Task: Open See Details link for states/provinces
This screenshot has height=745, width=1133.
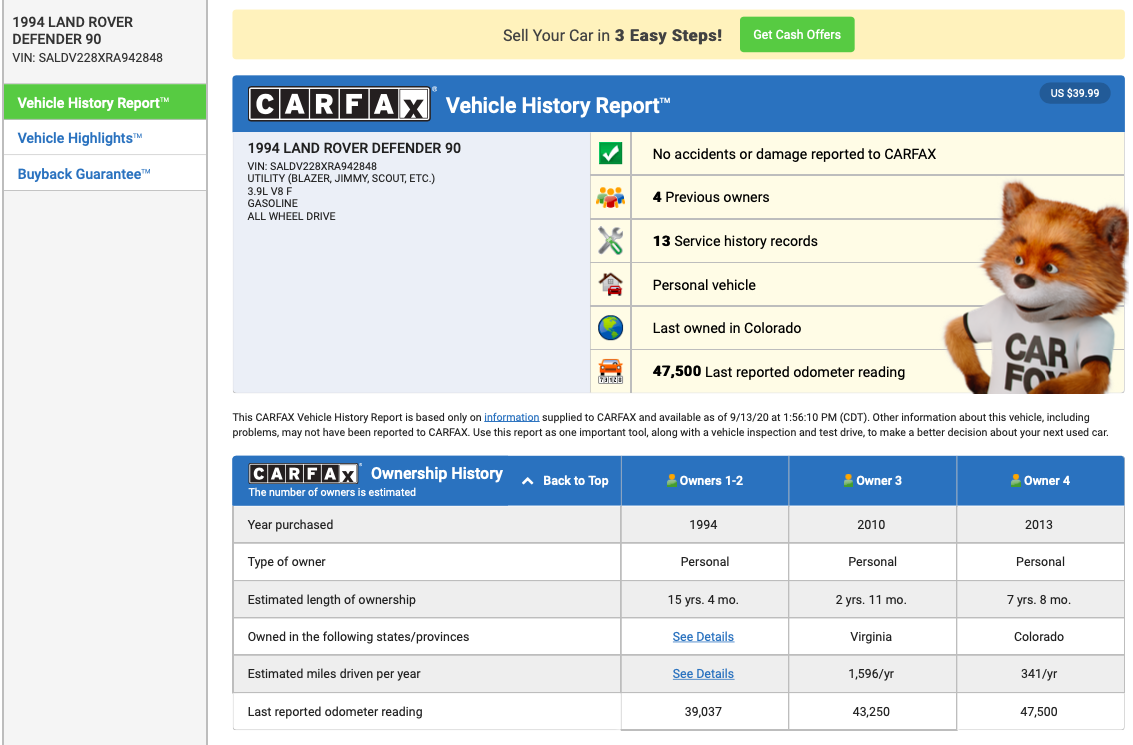Action: tap(703, 637)
